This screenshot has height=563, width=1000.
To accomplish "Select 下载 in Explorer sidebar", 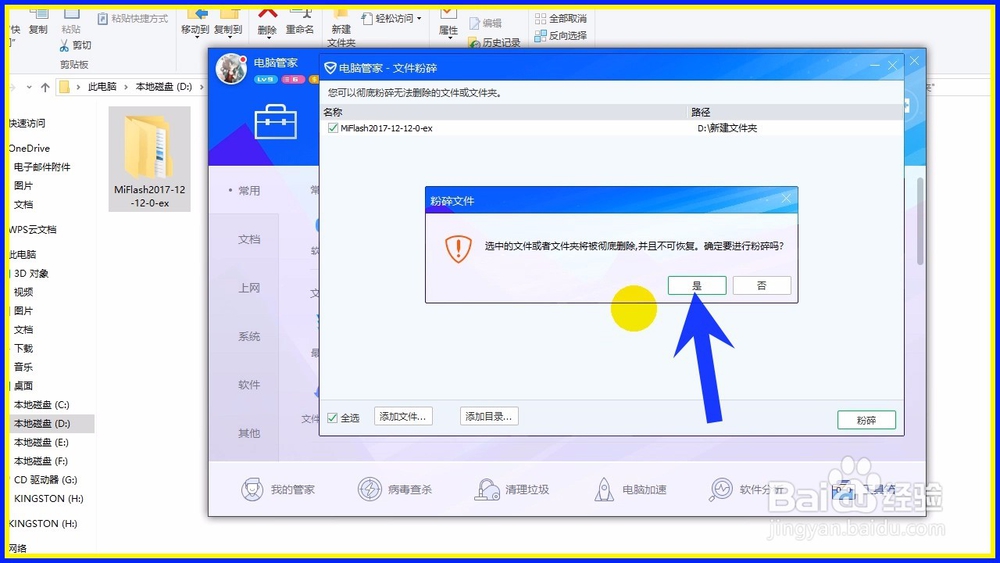I will click(24, 348).
